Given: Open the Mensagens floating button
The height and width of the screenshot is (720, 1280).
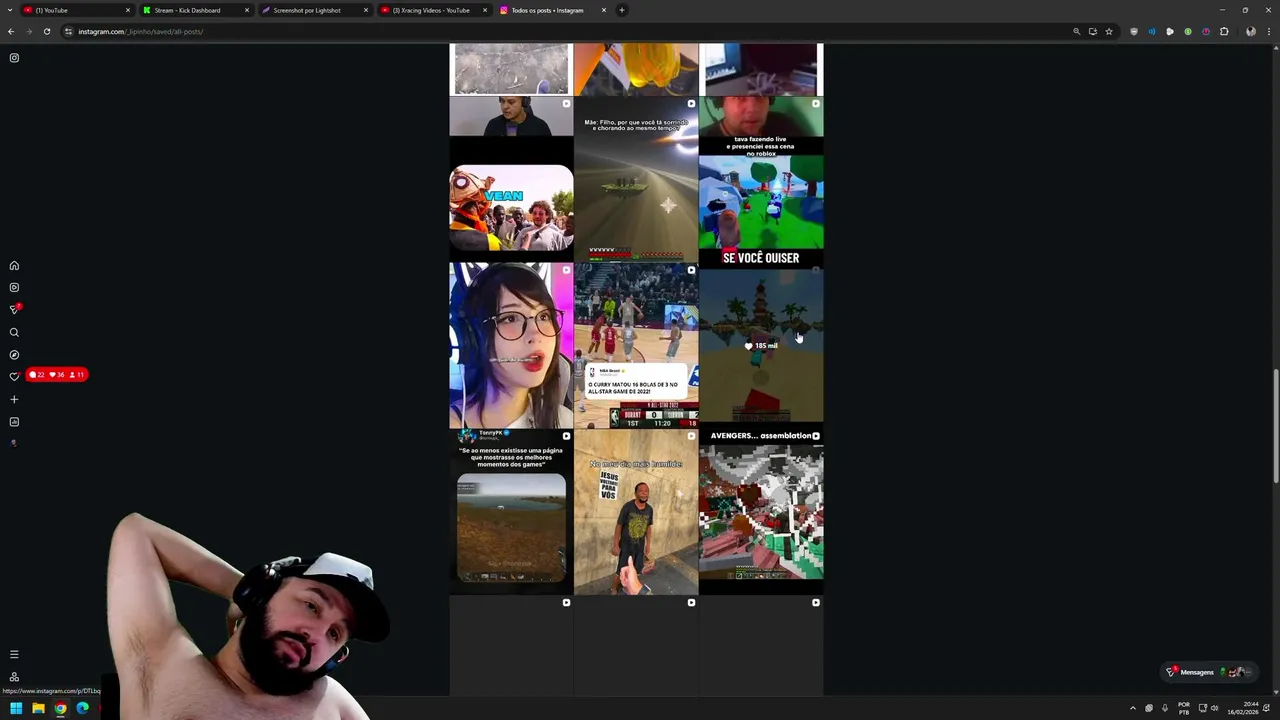Looking at the screenshot, I should (1207, 672).
